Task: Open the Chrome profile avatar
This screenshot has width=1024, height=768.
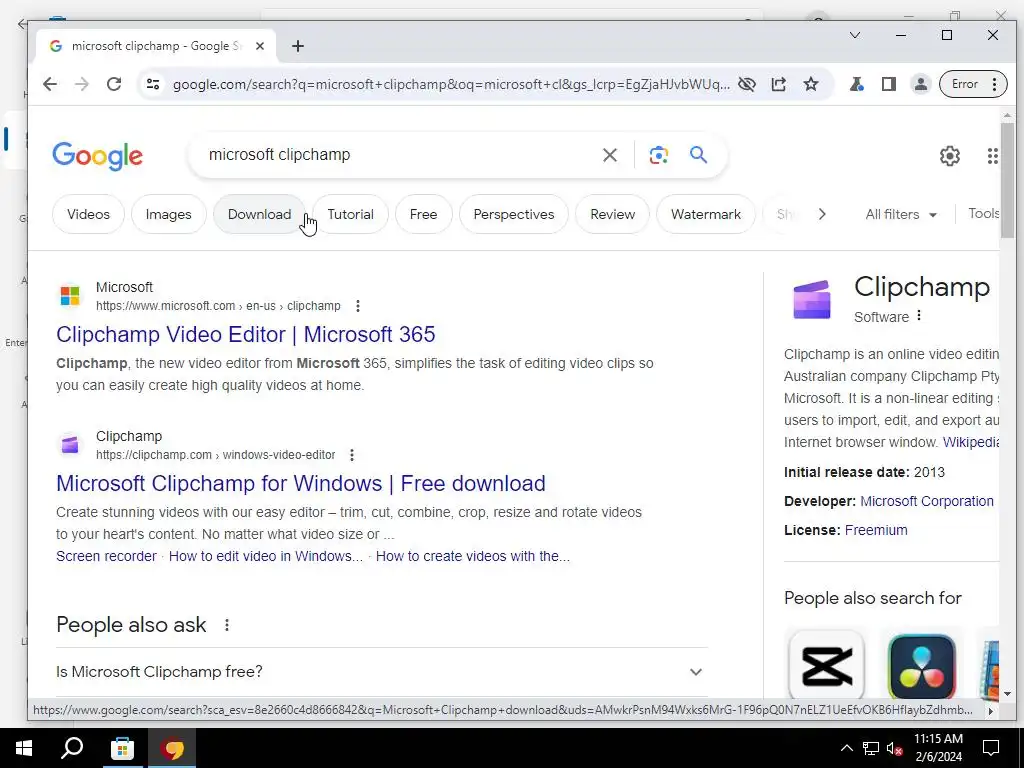Action: pyautogui.click(x=920, y=84)
